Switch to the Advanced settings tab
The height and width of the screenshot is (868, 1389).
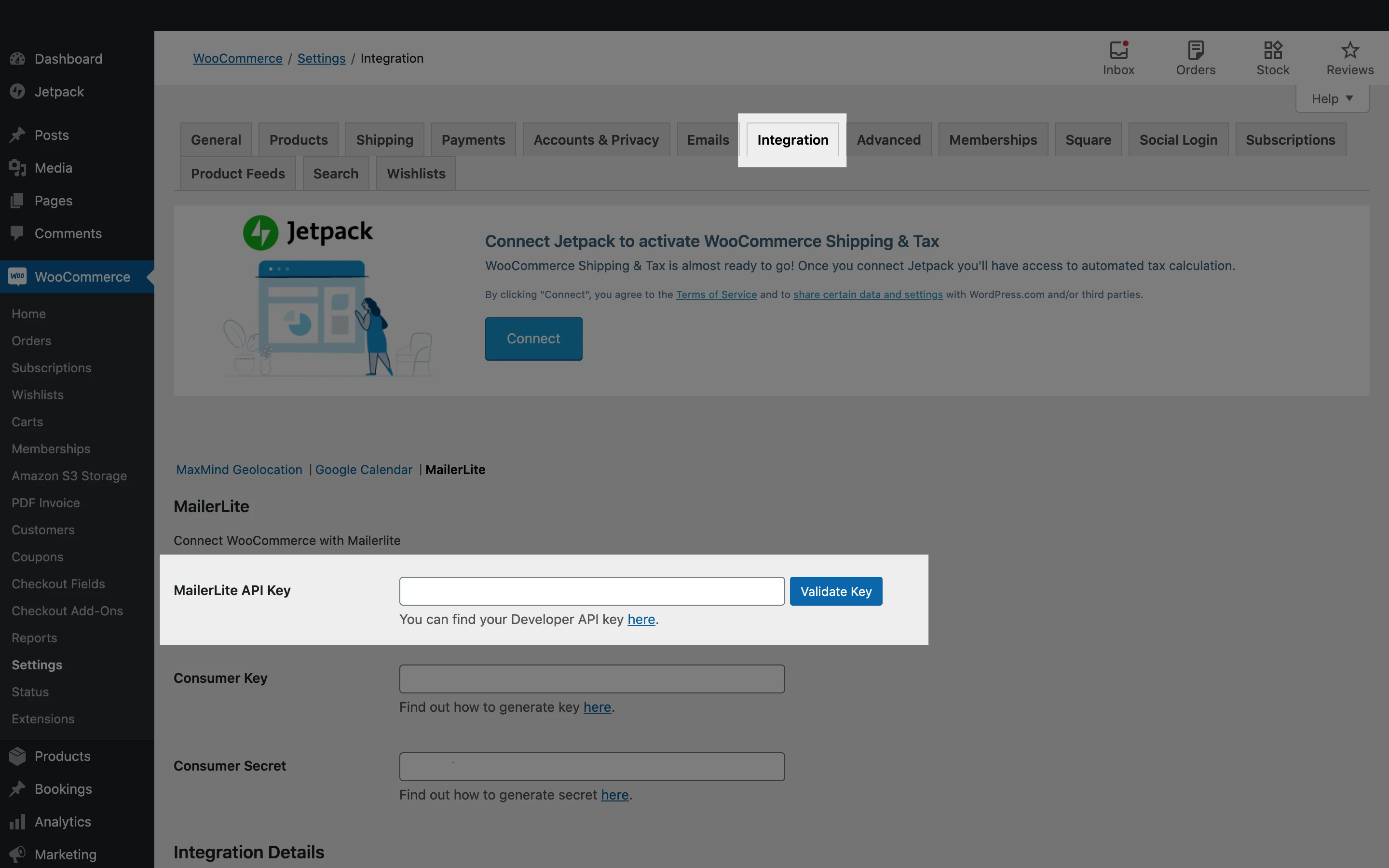tap(888, 139)
